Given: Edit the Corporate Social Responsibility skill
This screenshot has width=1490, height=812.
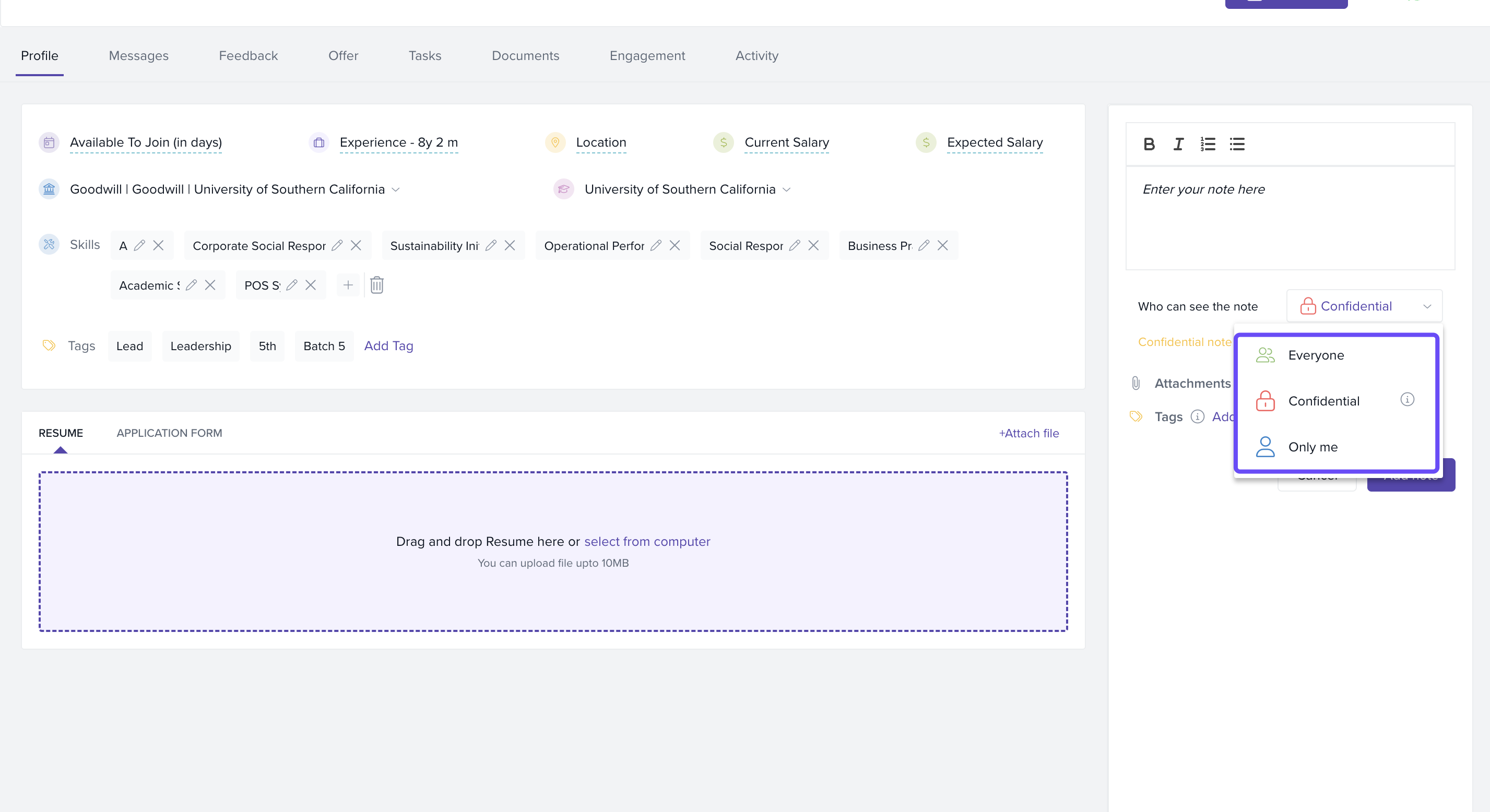Looking at the screenshot, I should point(337,245).
